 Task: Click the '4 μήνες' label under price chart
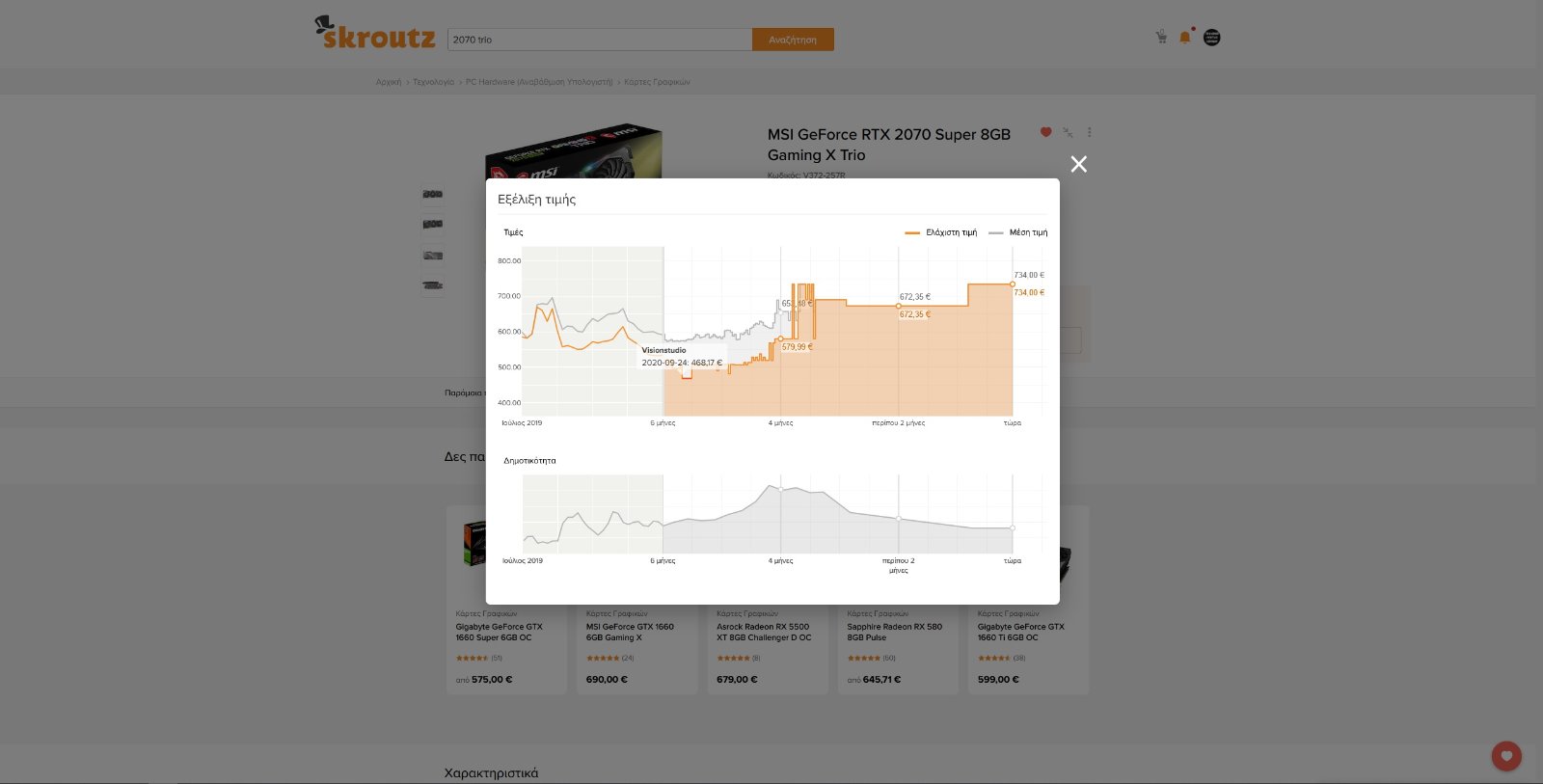780,423
